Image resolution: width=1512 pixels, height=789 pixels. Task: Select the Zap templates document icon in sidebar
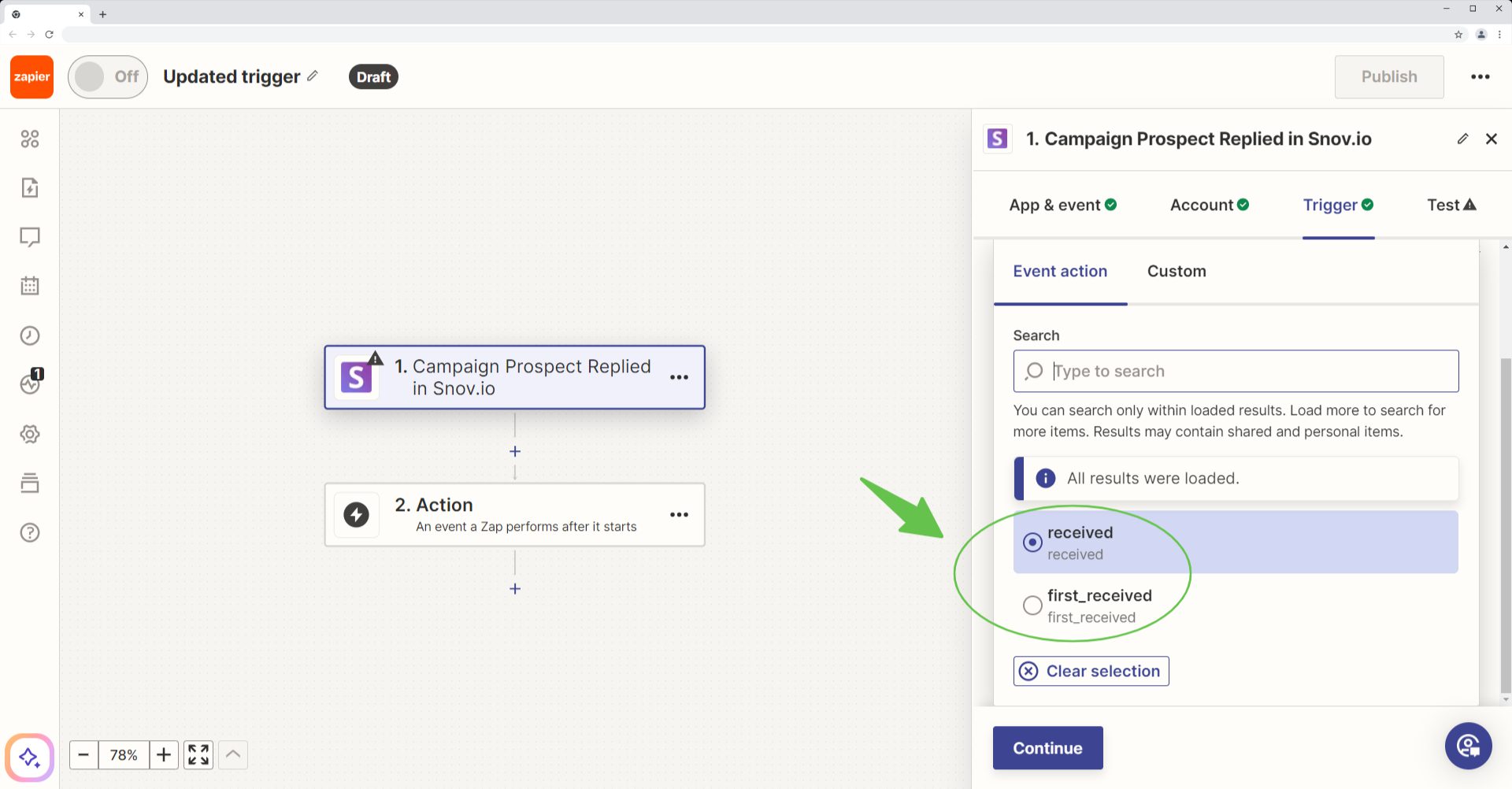click(x=30, y=188)
